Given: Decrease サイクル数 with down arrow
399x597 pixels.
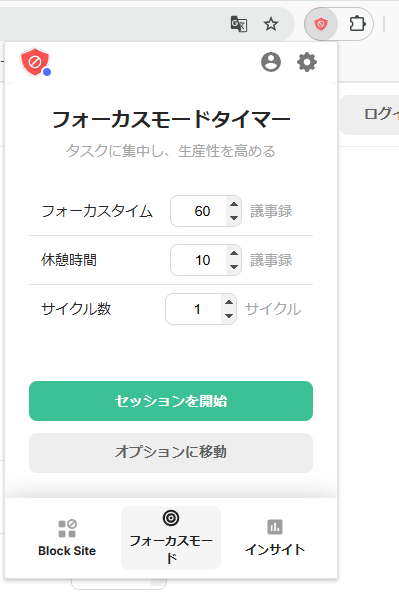Looking at the screenshot, I should pos(228,316).
